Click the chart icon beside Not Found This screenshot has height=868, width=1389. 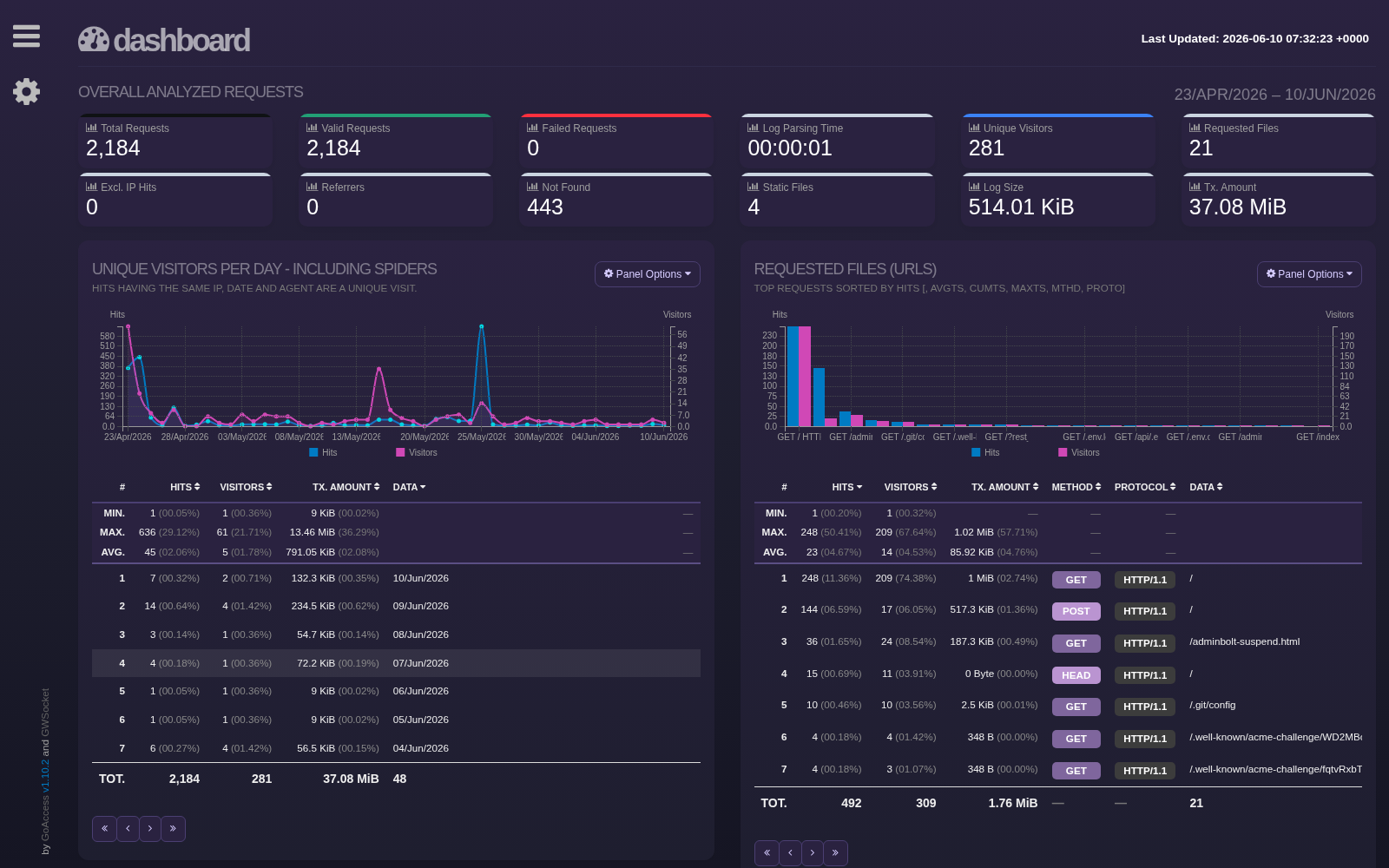coord(532,187)
